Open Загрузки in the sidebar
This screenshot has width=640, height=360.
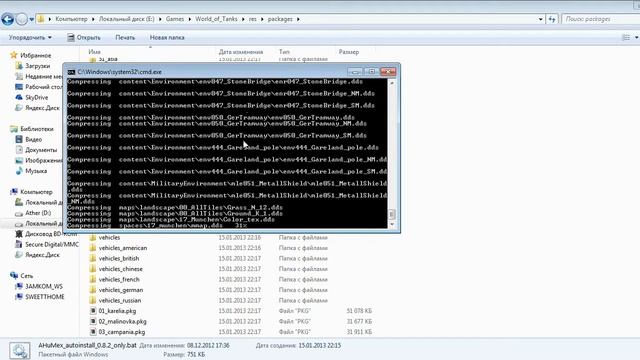pos(38,66)
